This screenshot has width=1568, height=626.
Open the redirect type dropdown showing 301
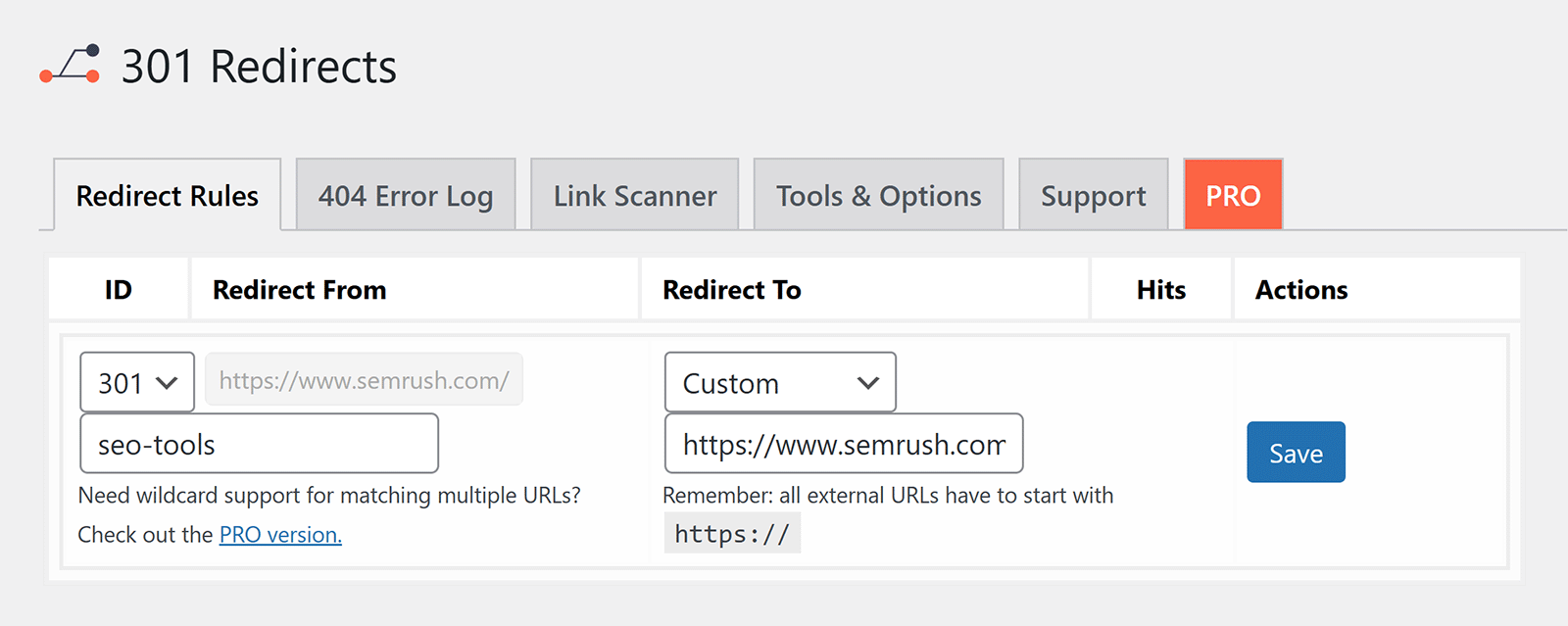tap(136, 382)
